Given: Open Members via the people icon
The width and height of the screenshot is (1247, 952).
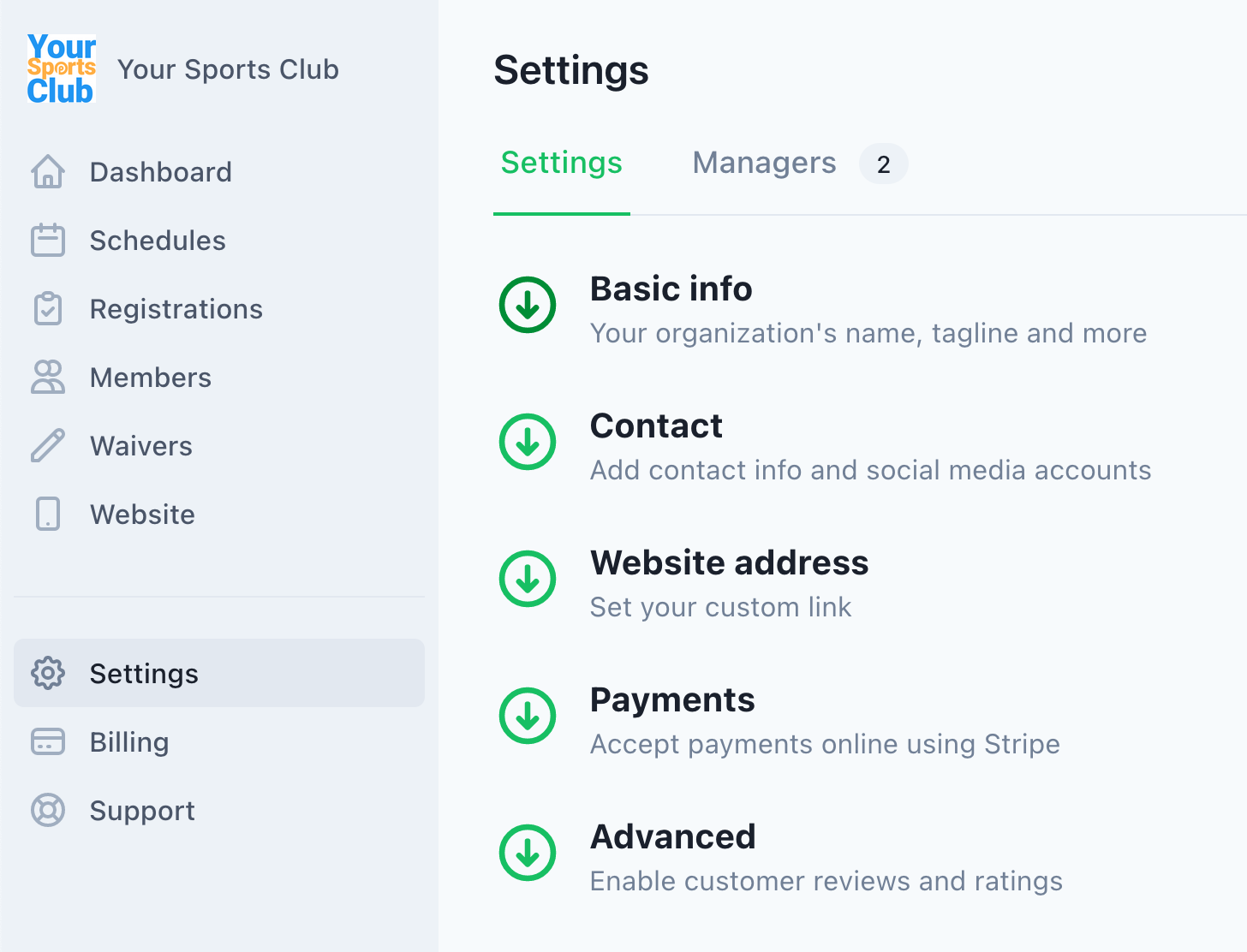Looking at the screenshot, I should pos(49,377).
